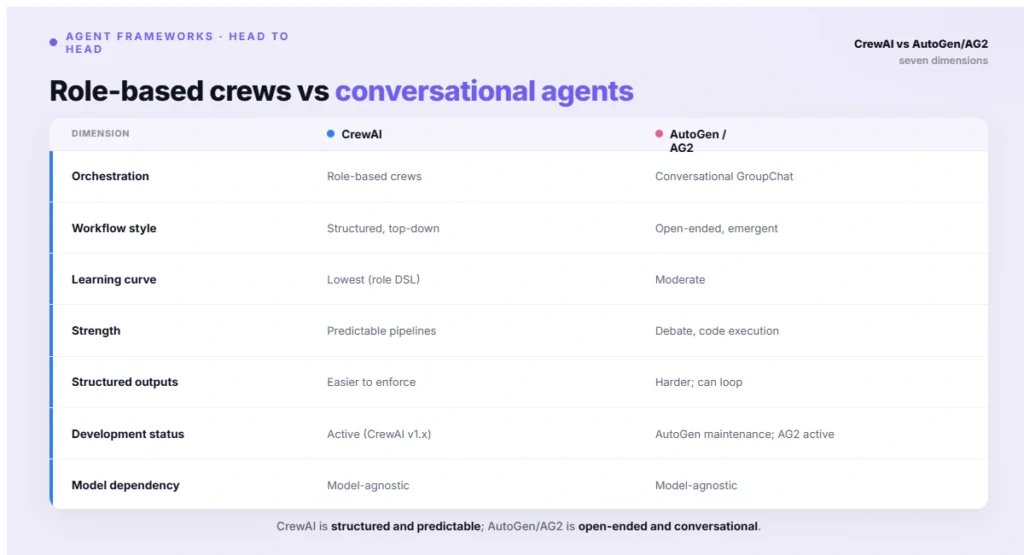This screenshot has height=555, width=1024.
Task: Click 'structured and predictable' in the footer
Action: (406, 526)
